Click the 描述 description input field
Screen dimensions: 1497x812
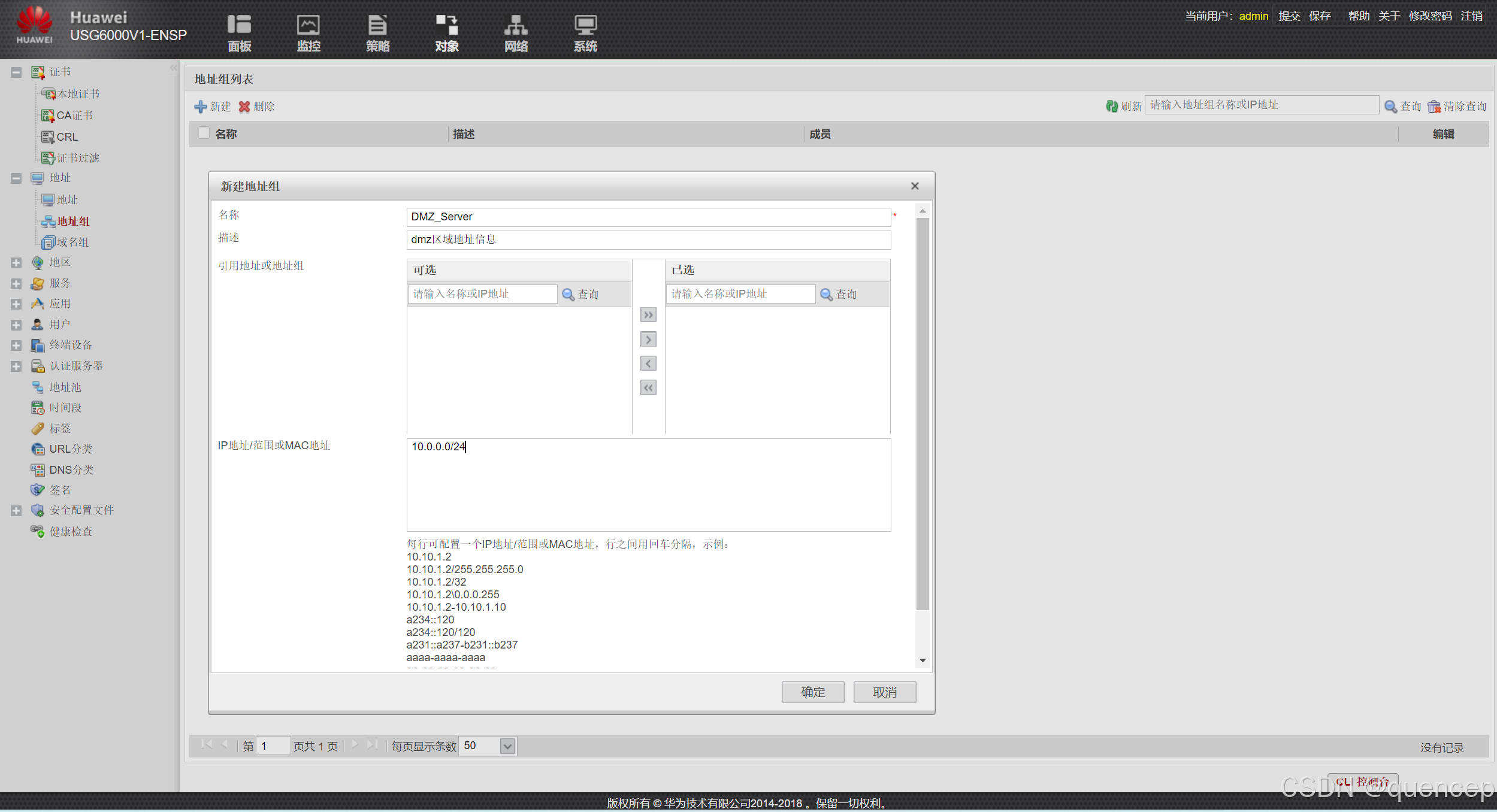click(x=648, y=240)
